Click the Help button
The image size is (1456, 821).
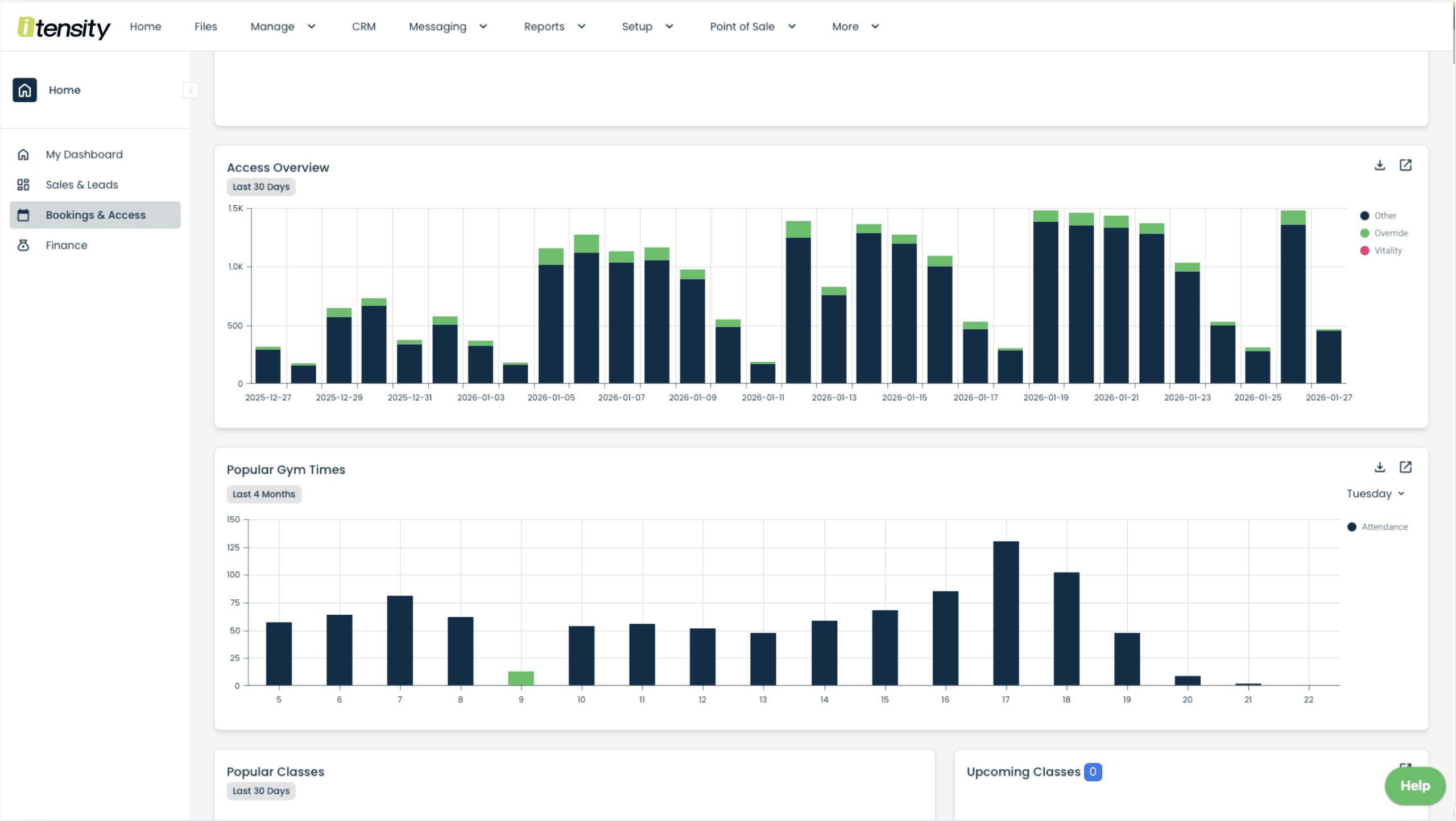(x=1414, y=786)
